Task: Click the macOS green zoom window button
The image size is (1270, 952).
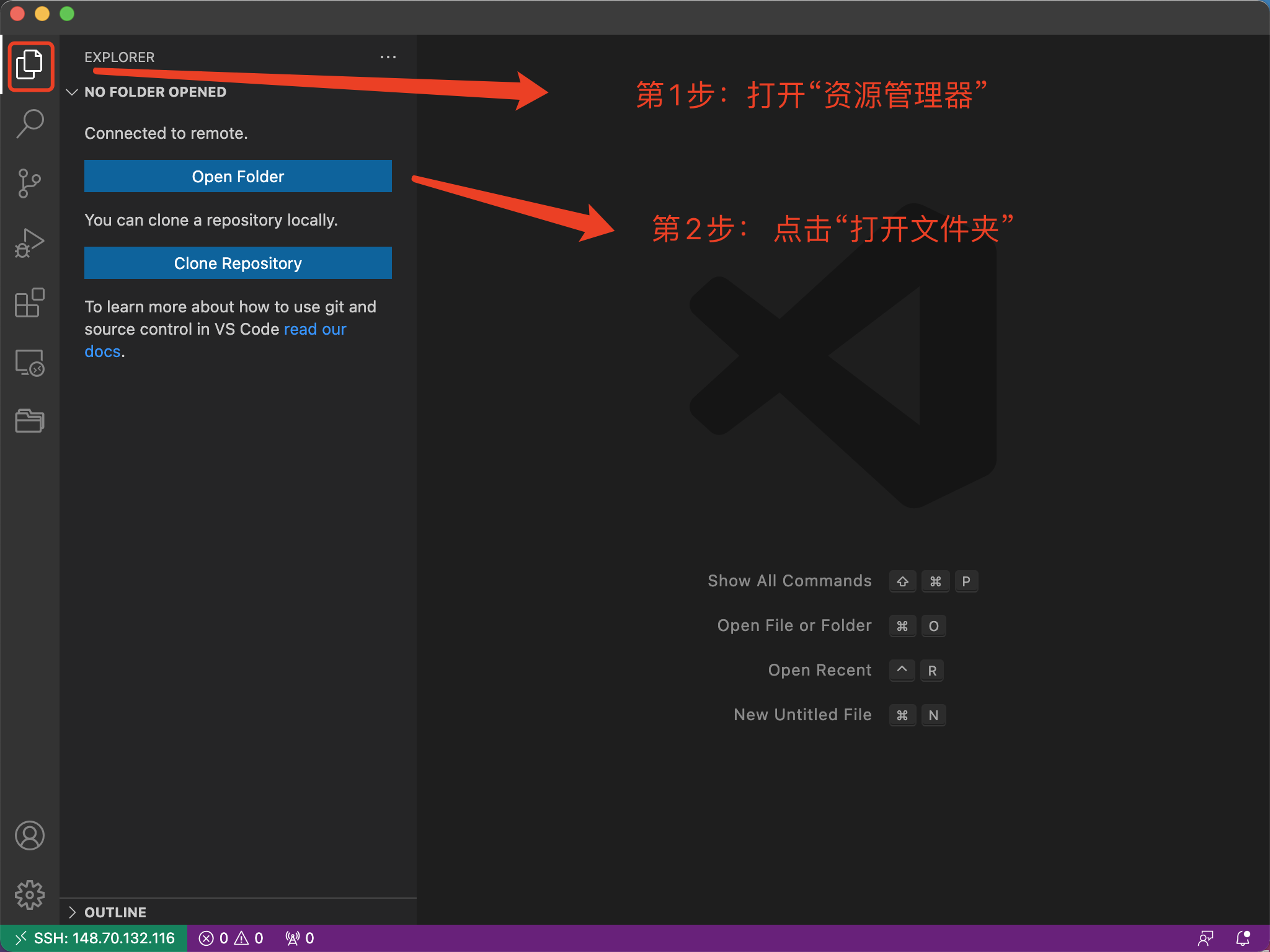Action: point(67,14)
